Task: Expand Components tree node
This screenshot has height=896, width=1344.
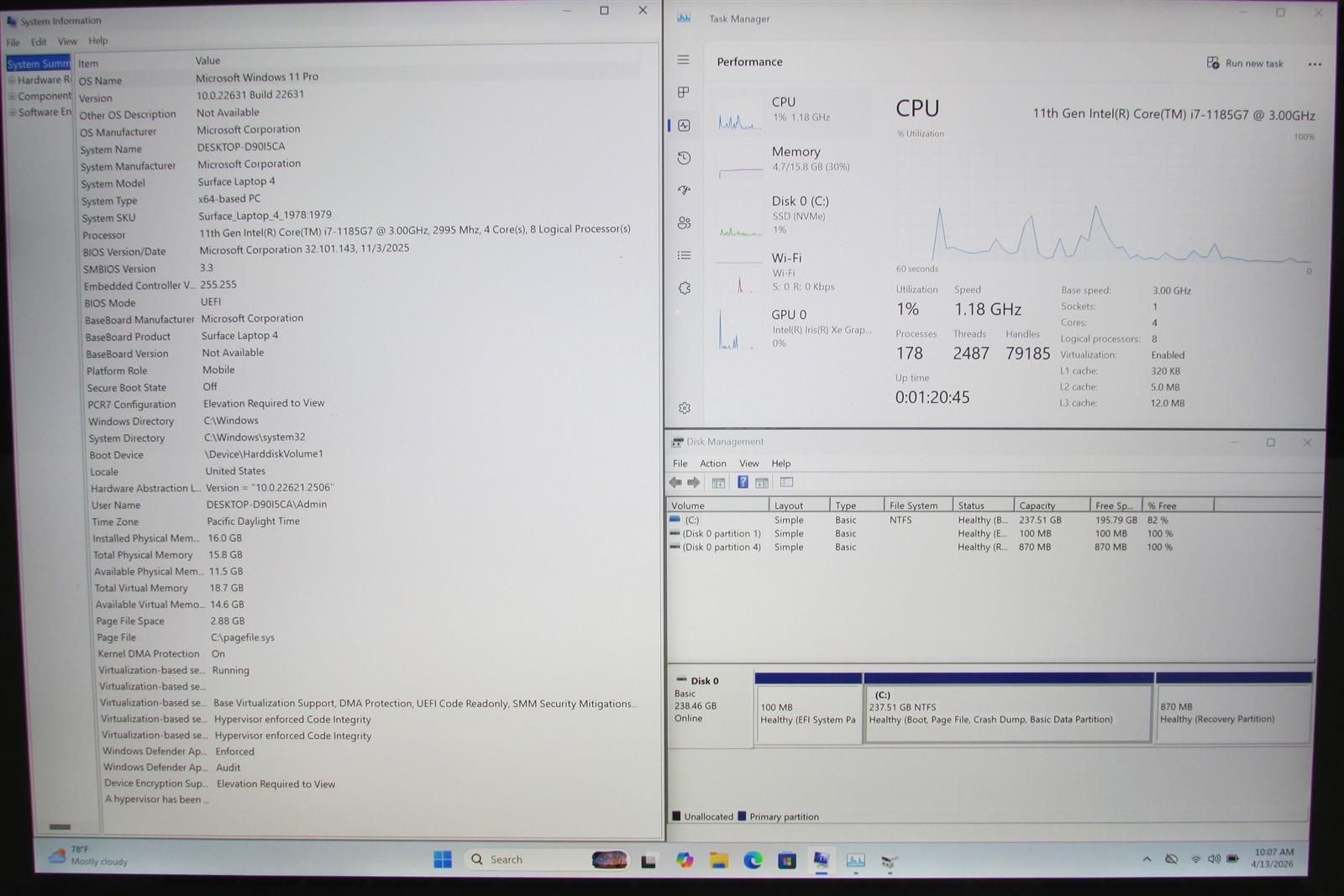Action: click(x=13, y=97)
